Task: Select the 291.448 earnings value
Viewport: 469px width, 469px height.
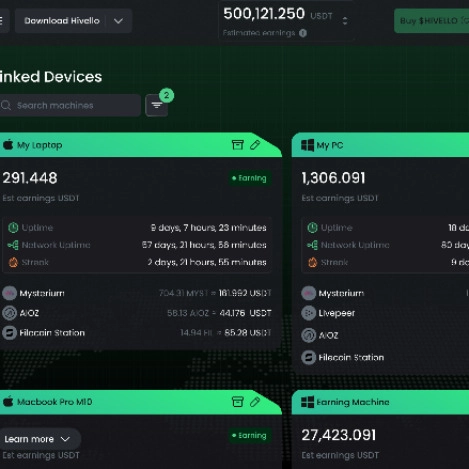Action: 30,178
